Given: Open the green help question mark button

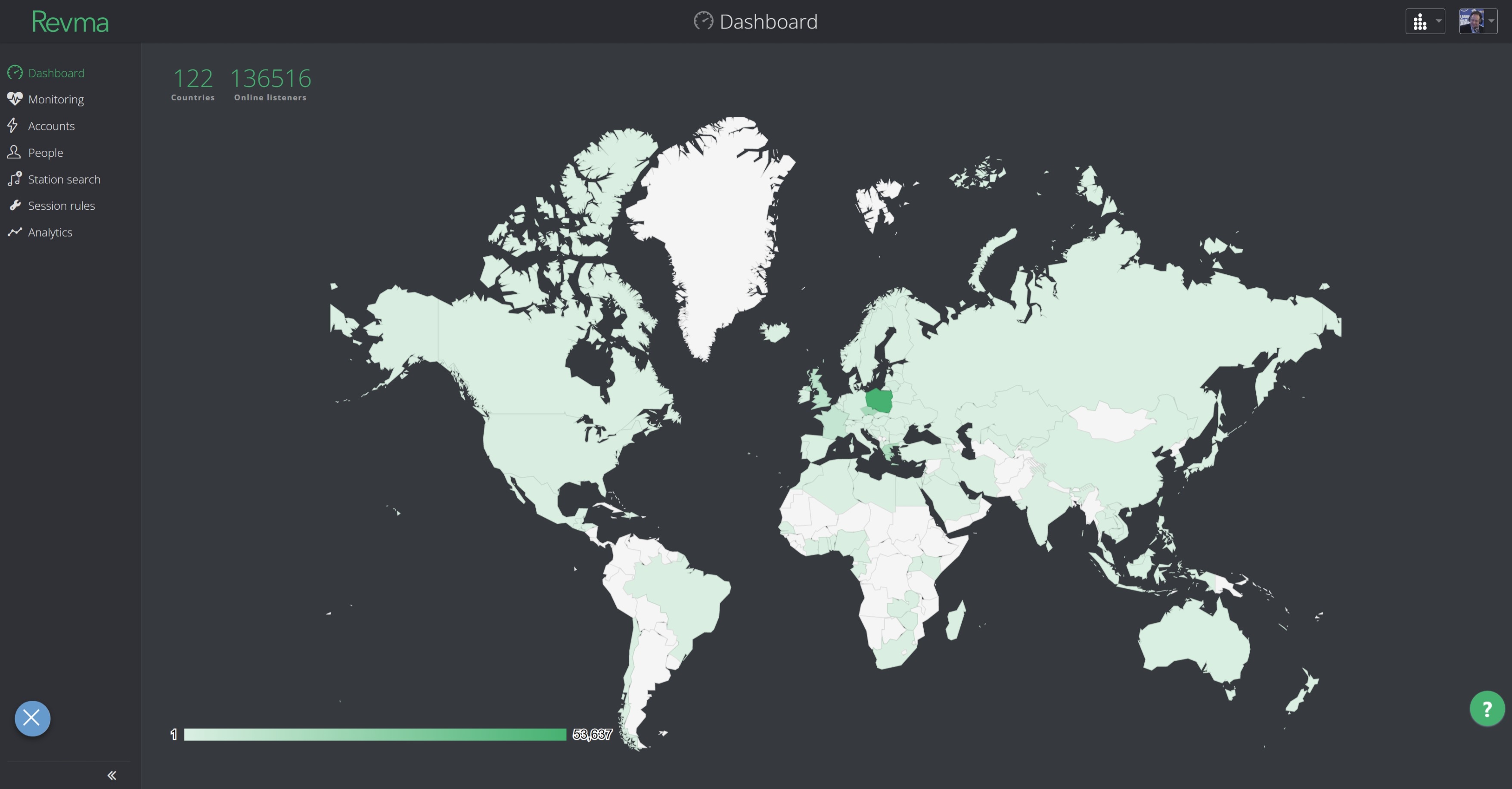Looking at the screenshot, I should tap(1486, 709).
